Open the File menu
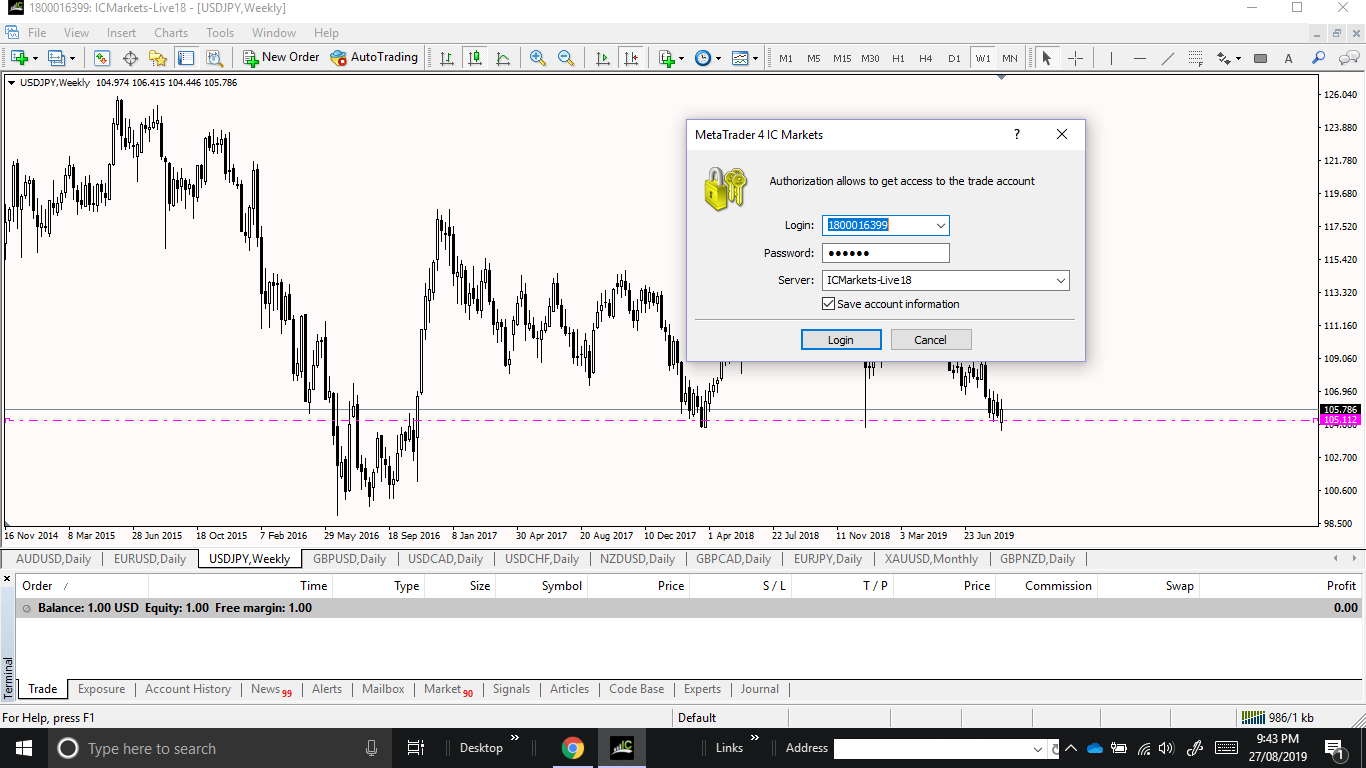The image size is (1366, 768). tap(37, 33)
